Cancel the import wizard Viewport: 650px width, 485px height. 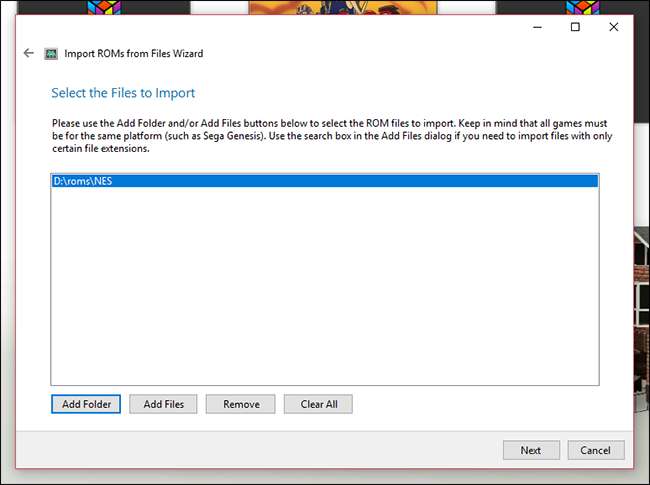click(596, 450)
